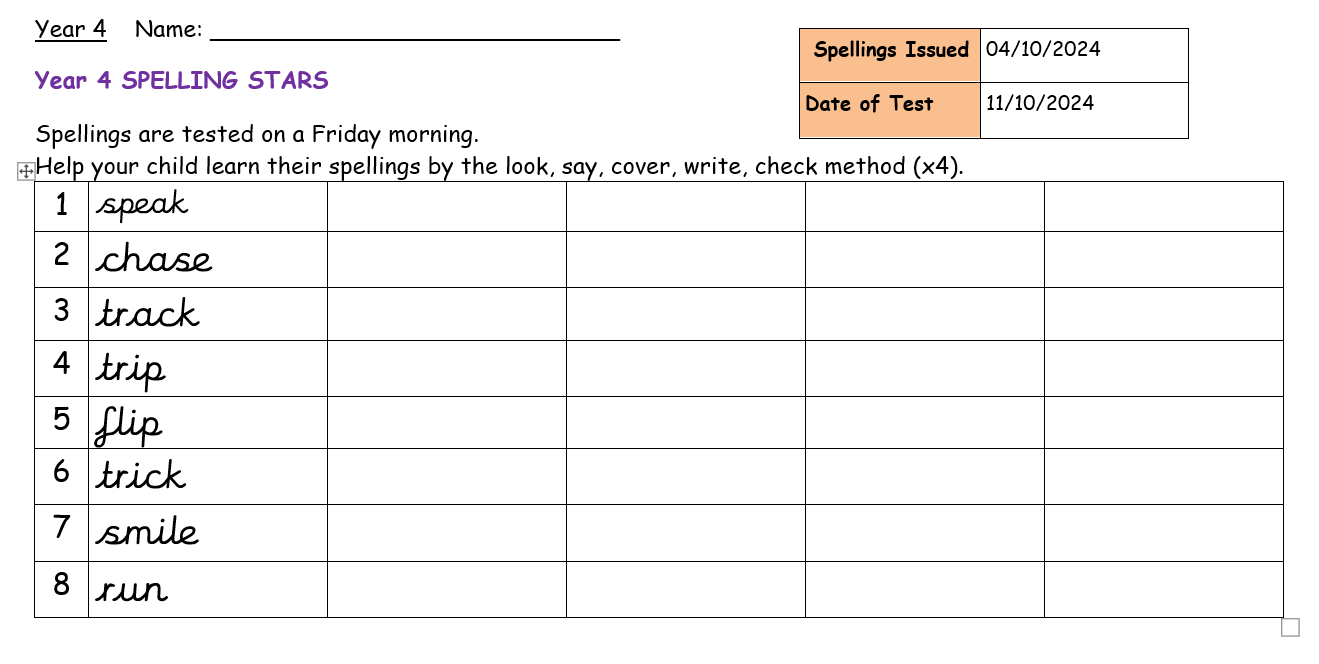1319x664 pixels.
Task: Click the handwritten word speak
Action: point(142,206)
